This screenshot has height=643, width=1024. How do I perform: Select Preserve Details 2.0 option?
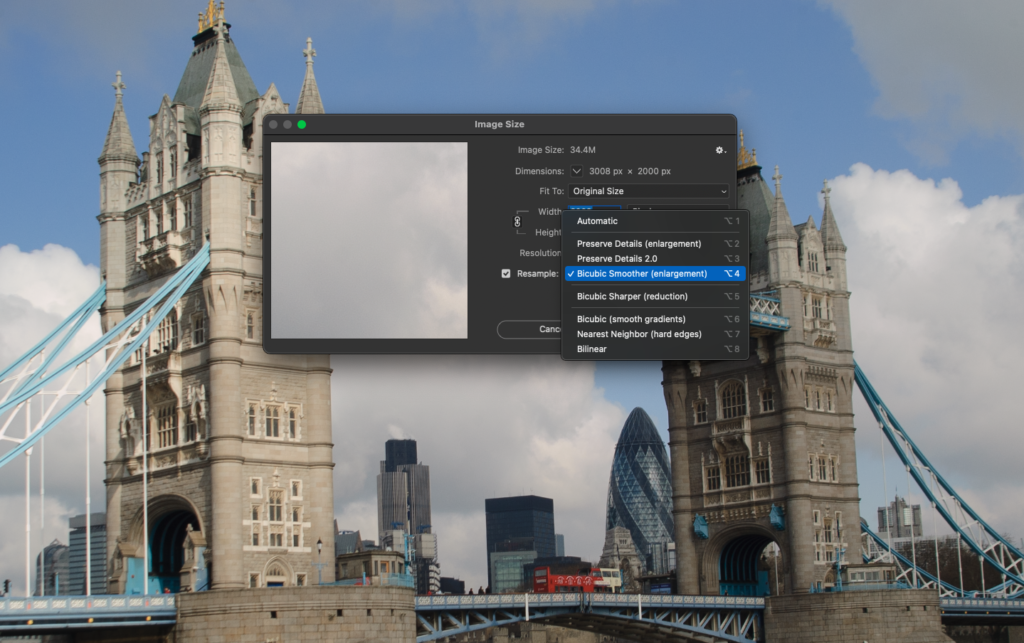tap(654, 259)
